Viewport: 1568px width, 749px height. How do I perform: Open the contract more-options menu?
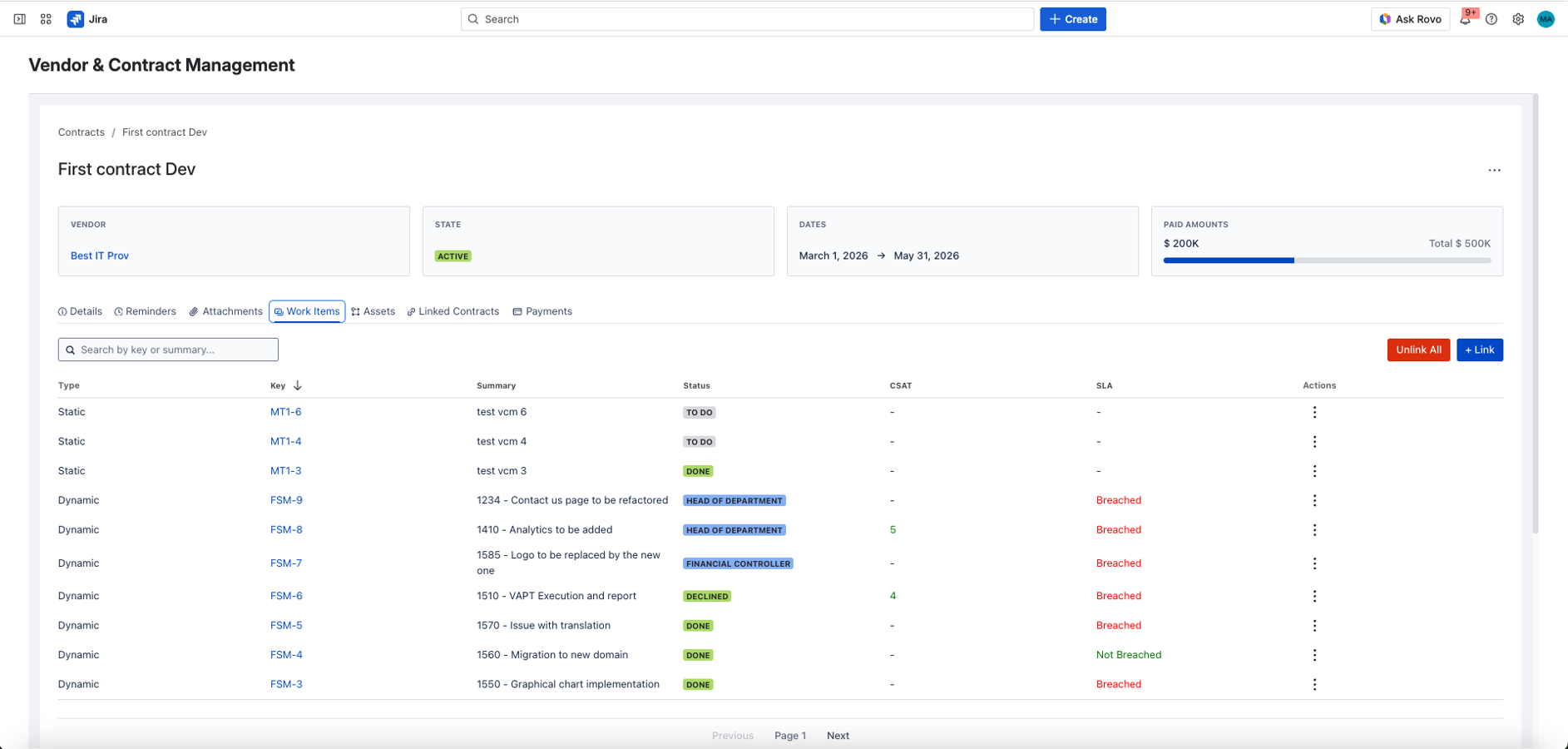pyautogui.click(x=1494, y=170)
